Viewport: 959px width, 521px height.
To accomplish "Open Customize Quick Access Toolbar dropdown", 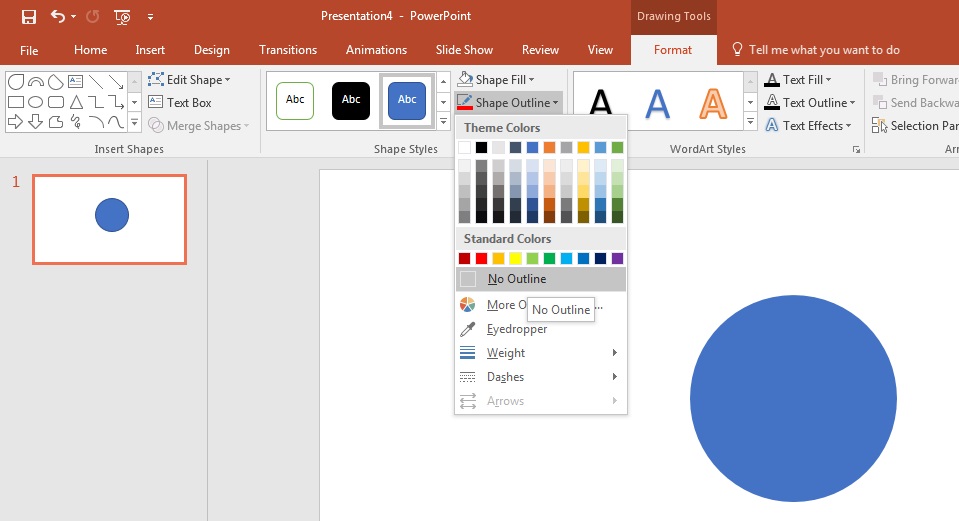I will click(x=150, y=17).
